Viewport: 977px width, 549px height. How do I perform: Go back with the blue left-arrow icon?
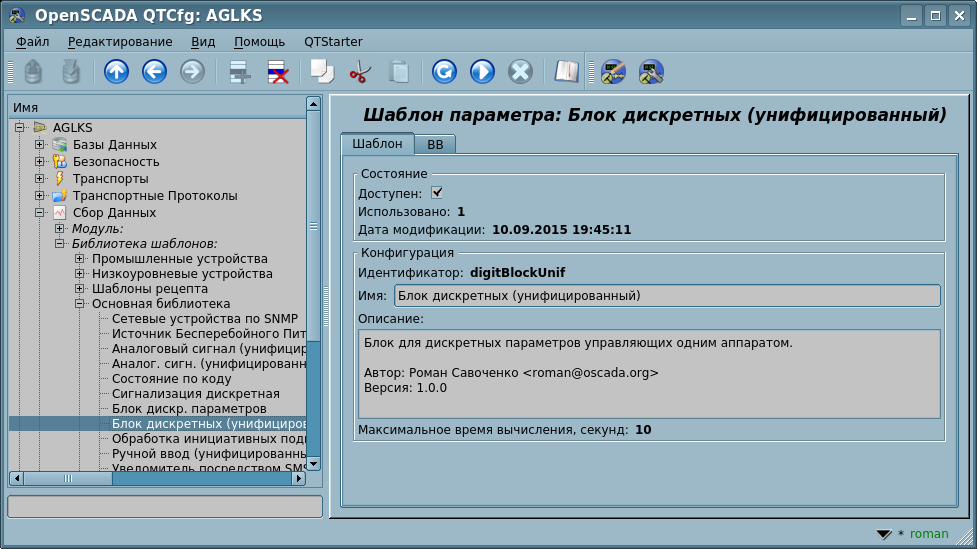point(154,72)
